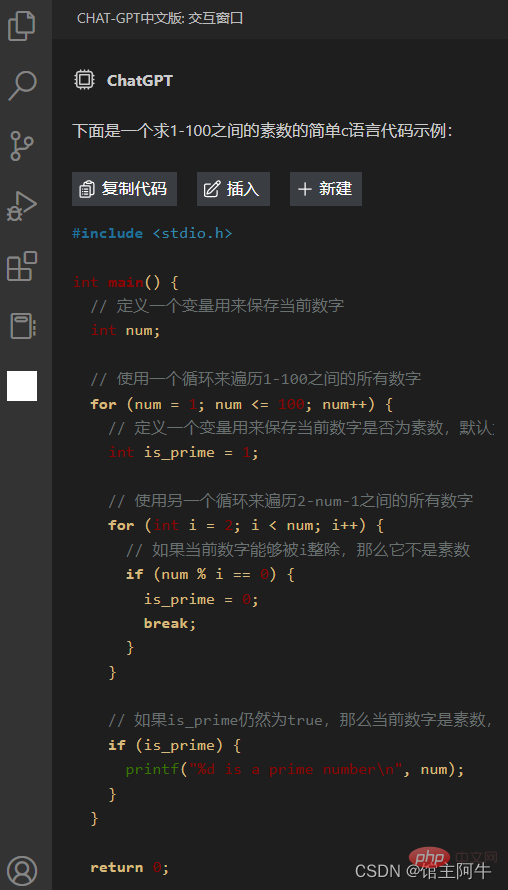Click the line int is_prime = 1;
The width and height of the screenshot is (508, 890).
(x=184, y=452)
